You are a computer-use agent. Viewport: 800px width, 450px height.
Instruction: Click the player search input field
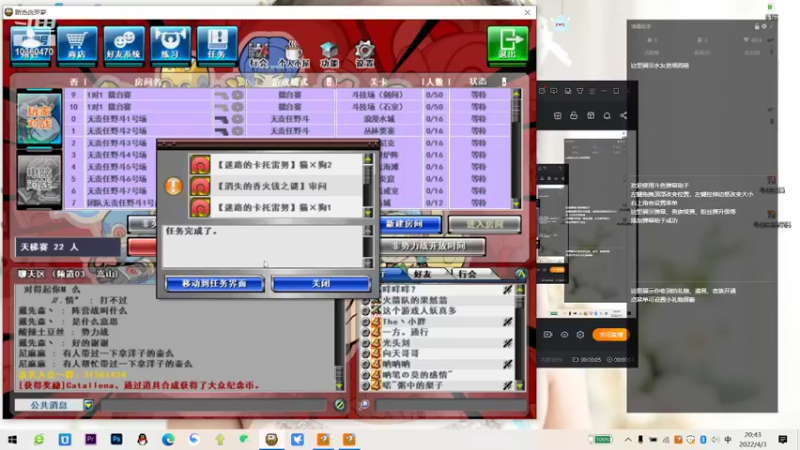click(451, 405)
